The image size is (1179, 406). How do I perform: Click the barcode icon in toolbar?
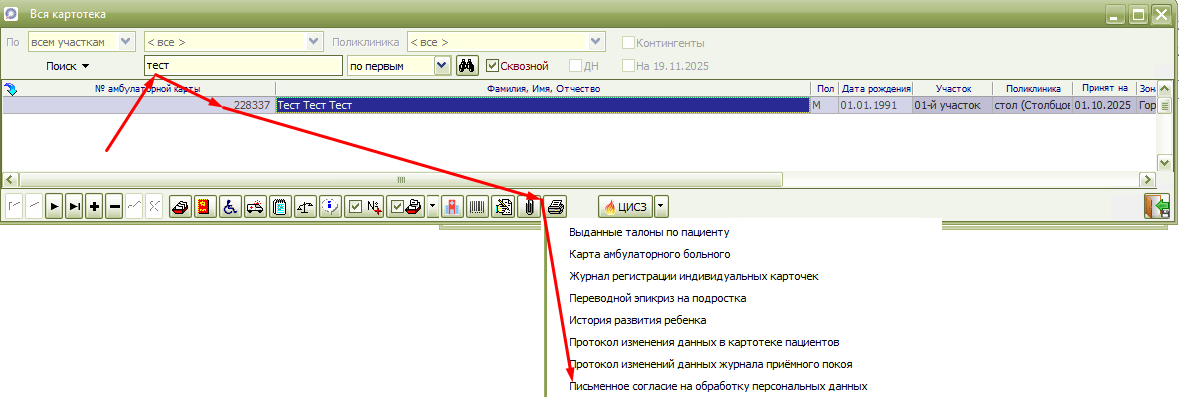[x=478, y=207]
